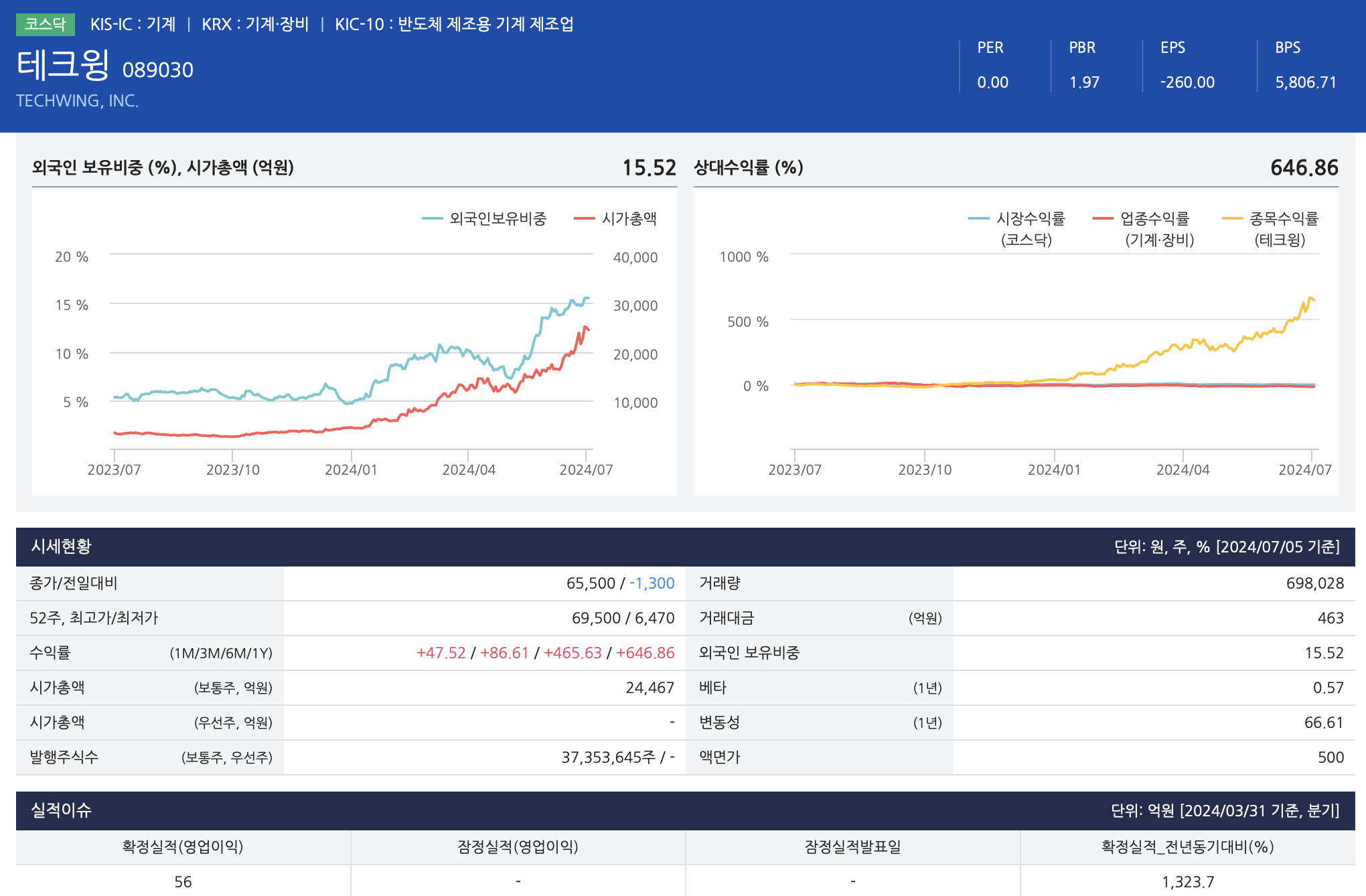Click the 잠정실적발표일 column header

(852, 847)
